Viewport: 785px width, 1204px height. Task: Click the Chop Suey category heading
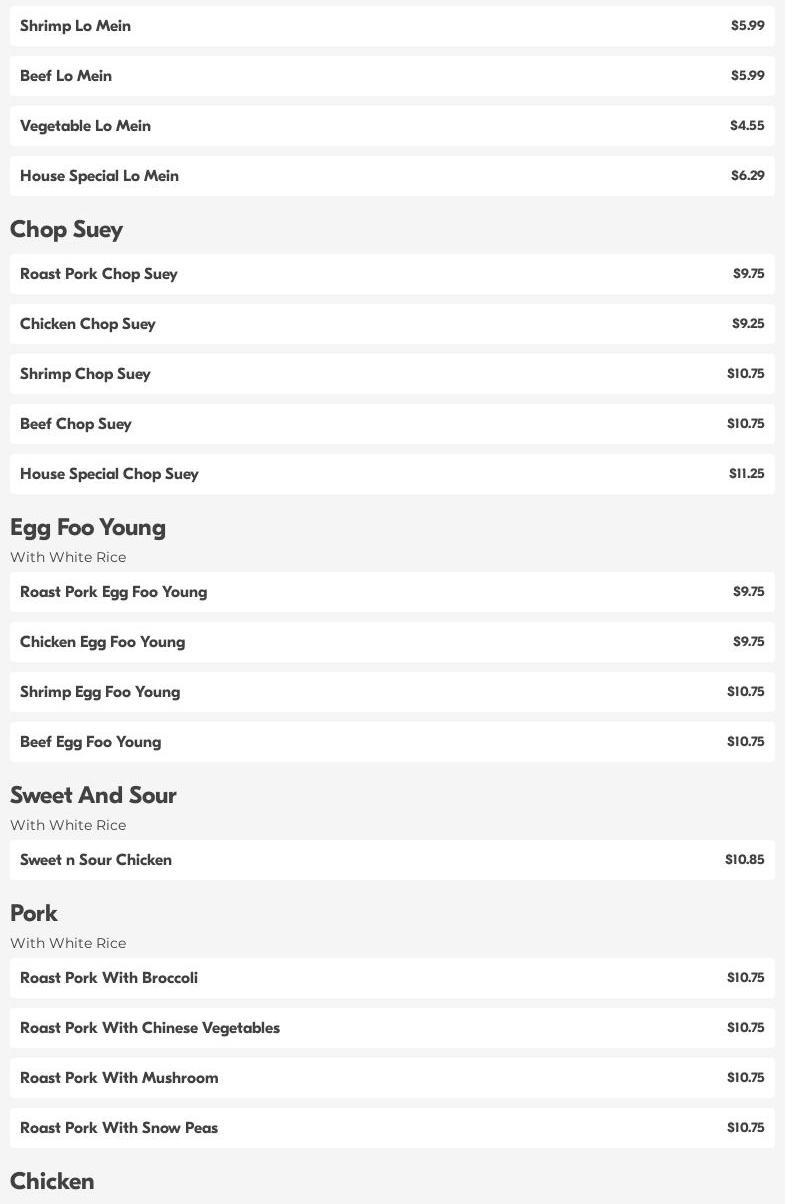point(66,230)
